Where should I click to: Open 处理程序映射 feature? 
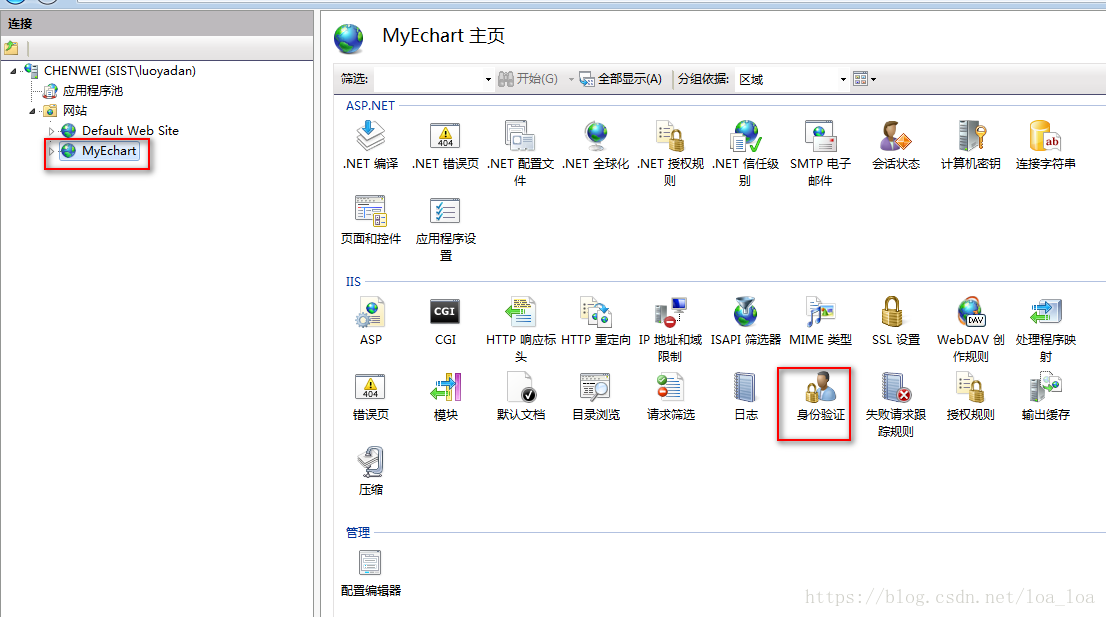click(x=1045, y=330)
